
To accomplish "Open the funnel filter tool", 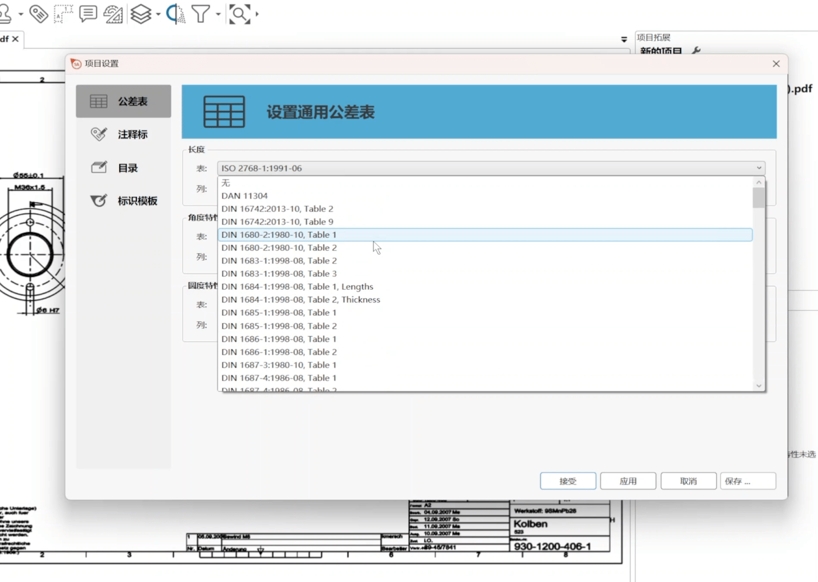I will 201,14.
